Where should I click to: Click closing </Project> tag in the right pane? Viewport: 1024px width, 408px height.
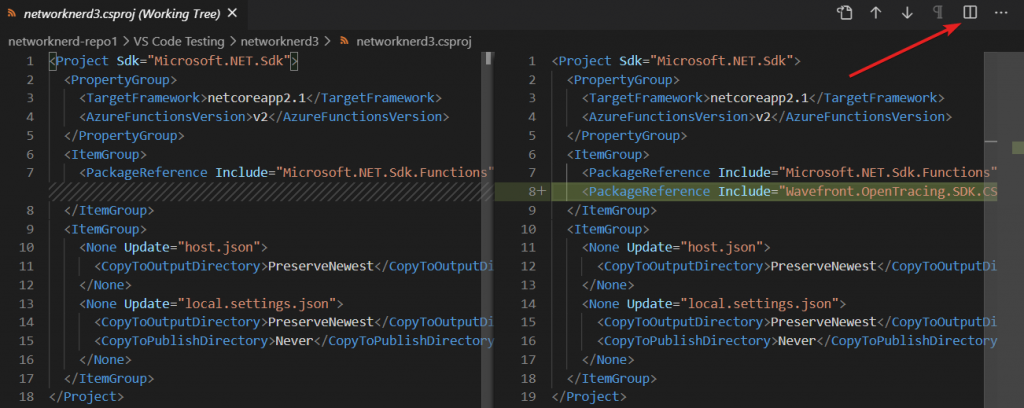[589, 396]
